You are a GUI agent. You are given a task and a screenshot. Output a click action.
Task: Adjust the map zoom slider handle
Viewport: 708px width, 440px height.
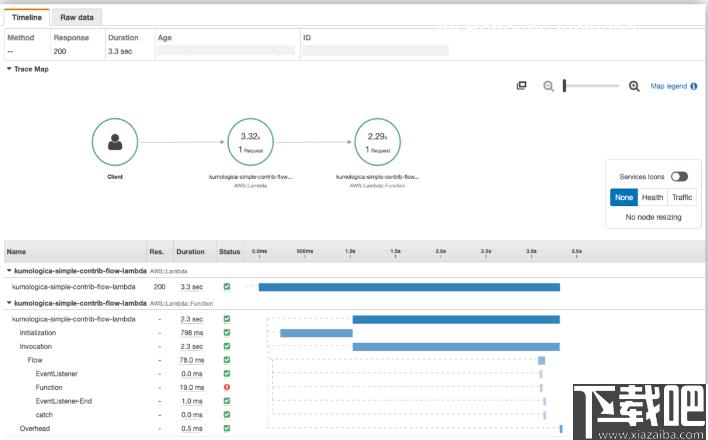pos(564,85)
